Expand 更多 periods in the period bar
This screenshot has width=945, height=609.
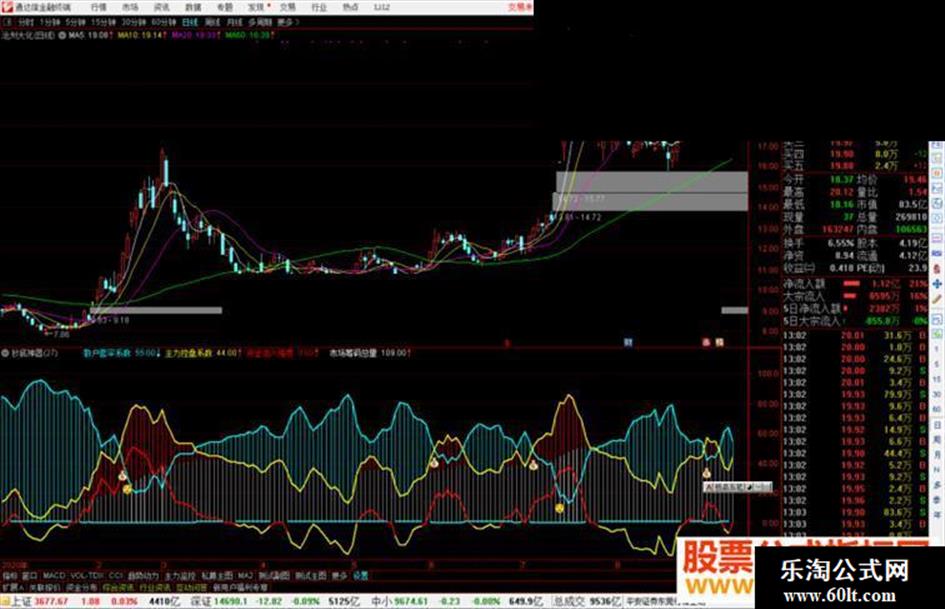(287, 22)
